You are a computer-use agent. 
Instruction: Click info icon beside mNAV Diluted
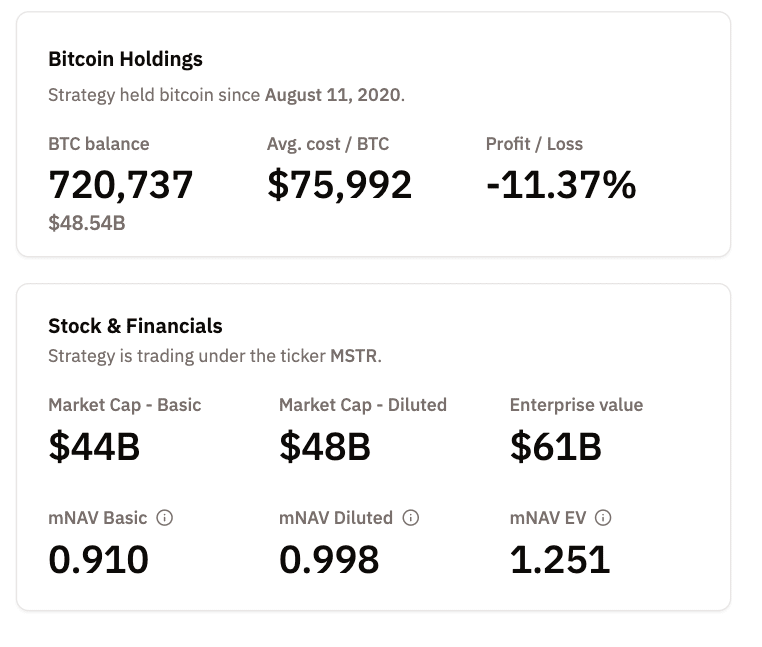(x=411, y=518)
